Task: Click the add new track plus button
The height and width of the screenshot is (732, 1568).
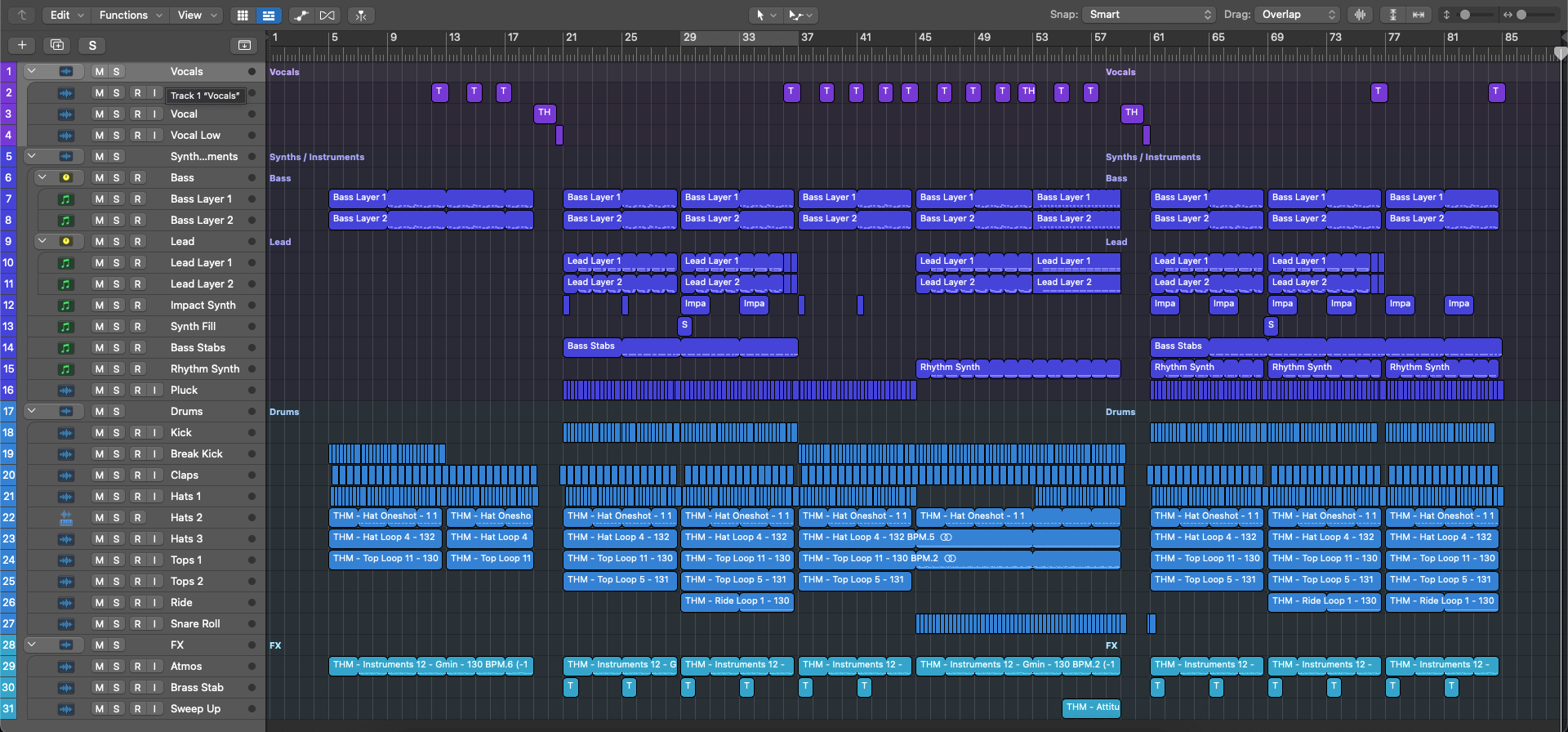Action: click(22, 45)
